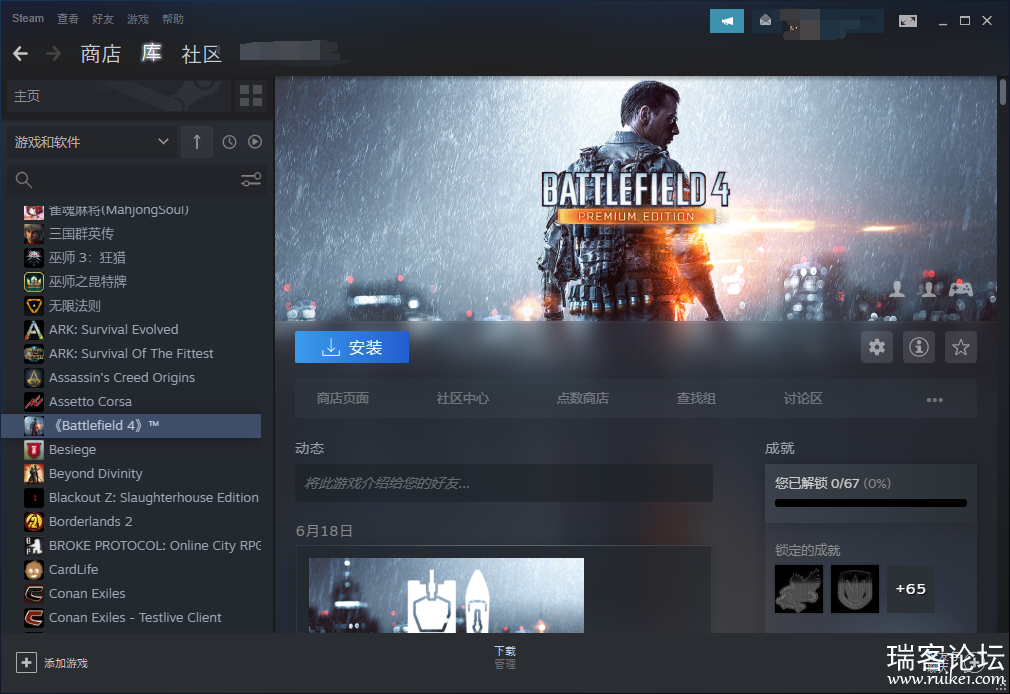The image size is (1010, 694).
Task: Go back with the left arrow
Action: click(21, 53)
